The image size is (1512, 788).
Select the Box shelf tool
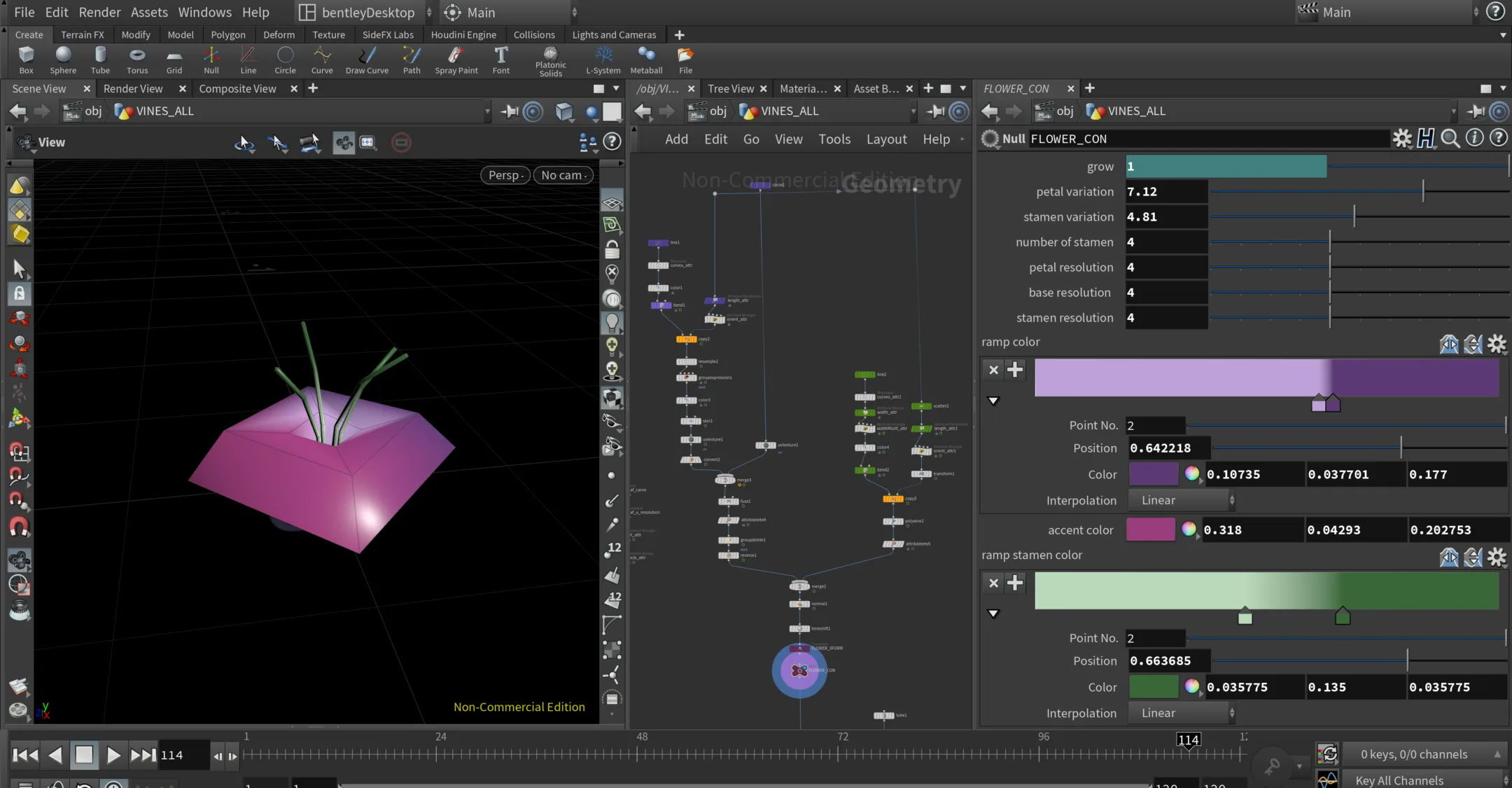point(26,60)
